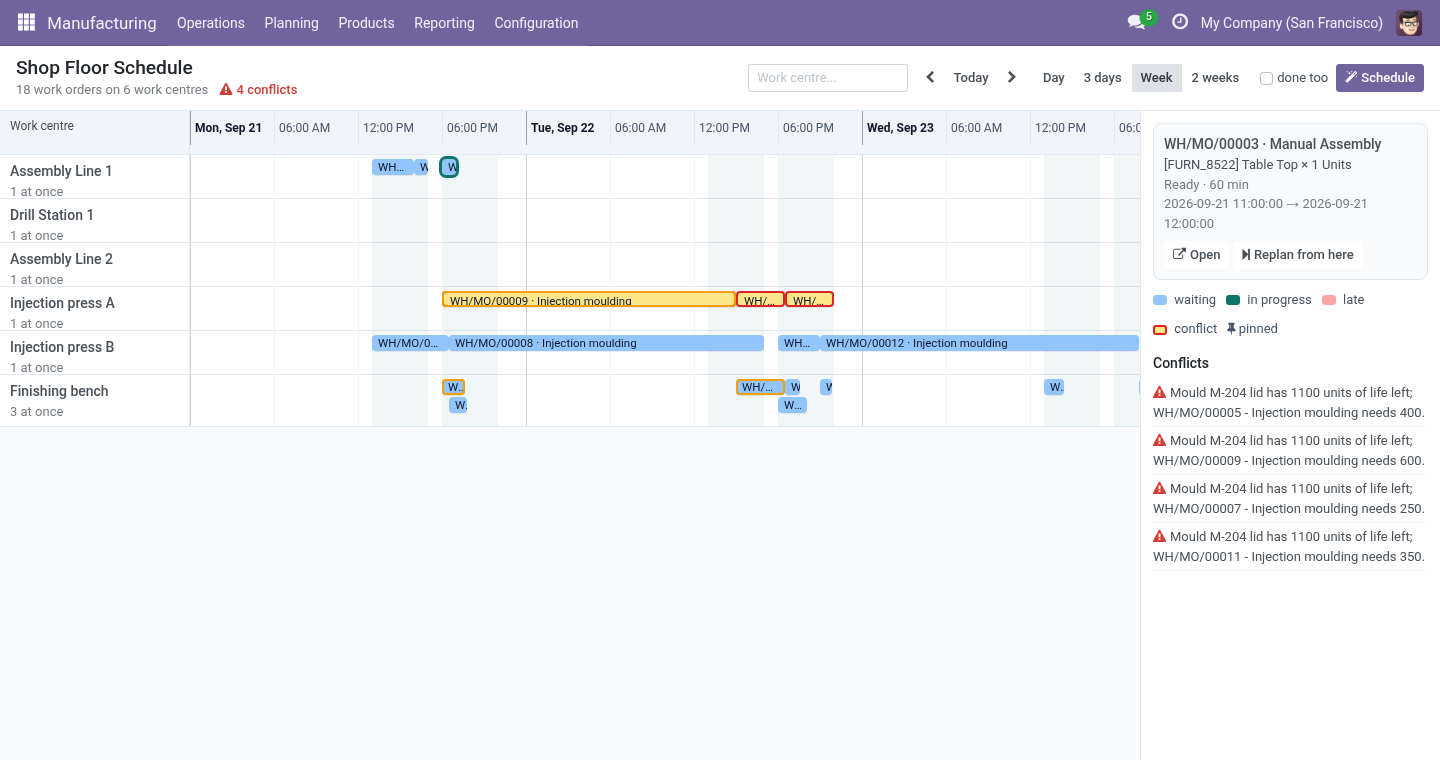This screenshot has width=1440, height=760.
Task: Open the Products menu
Action: point(366,22)
